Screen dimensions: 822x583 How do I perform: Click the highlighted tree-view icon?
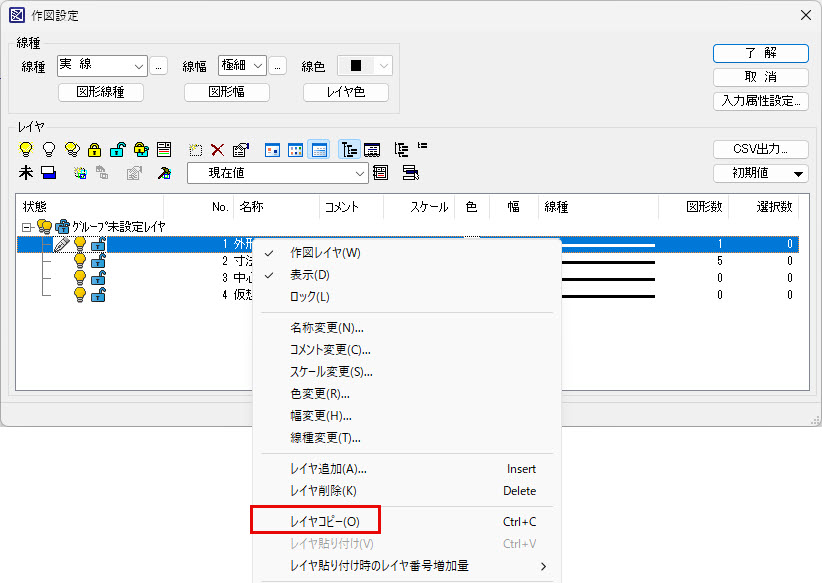349,150
